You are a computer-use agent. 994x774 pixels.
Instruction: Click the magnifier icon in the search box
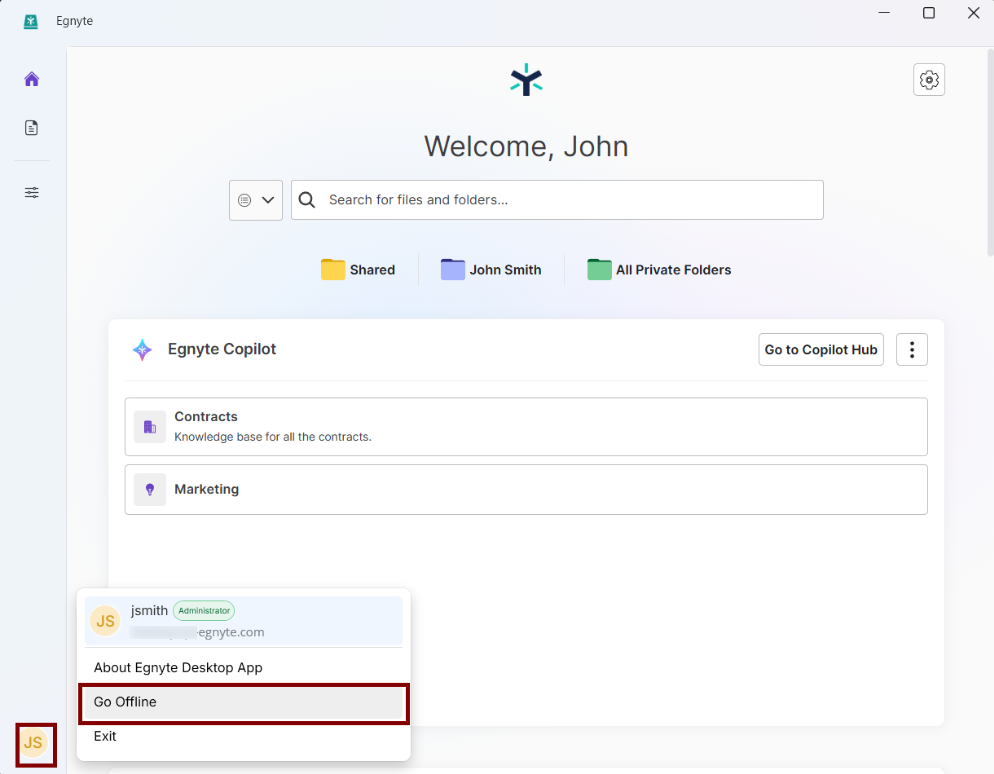pos(307,200)
